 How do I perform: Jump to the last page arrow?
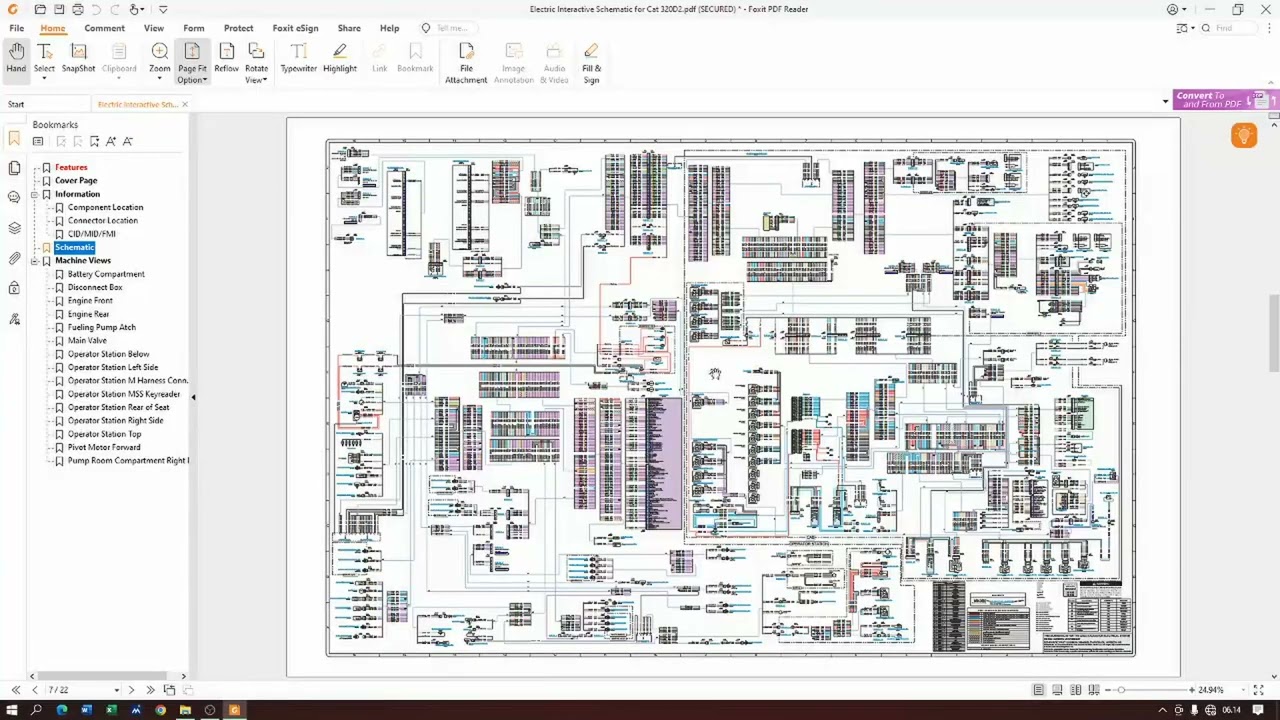(x=150, y=690)
